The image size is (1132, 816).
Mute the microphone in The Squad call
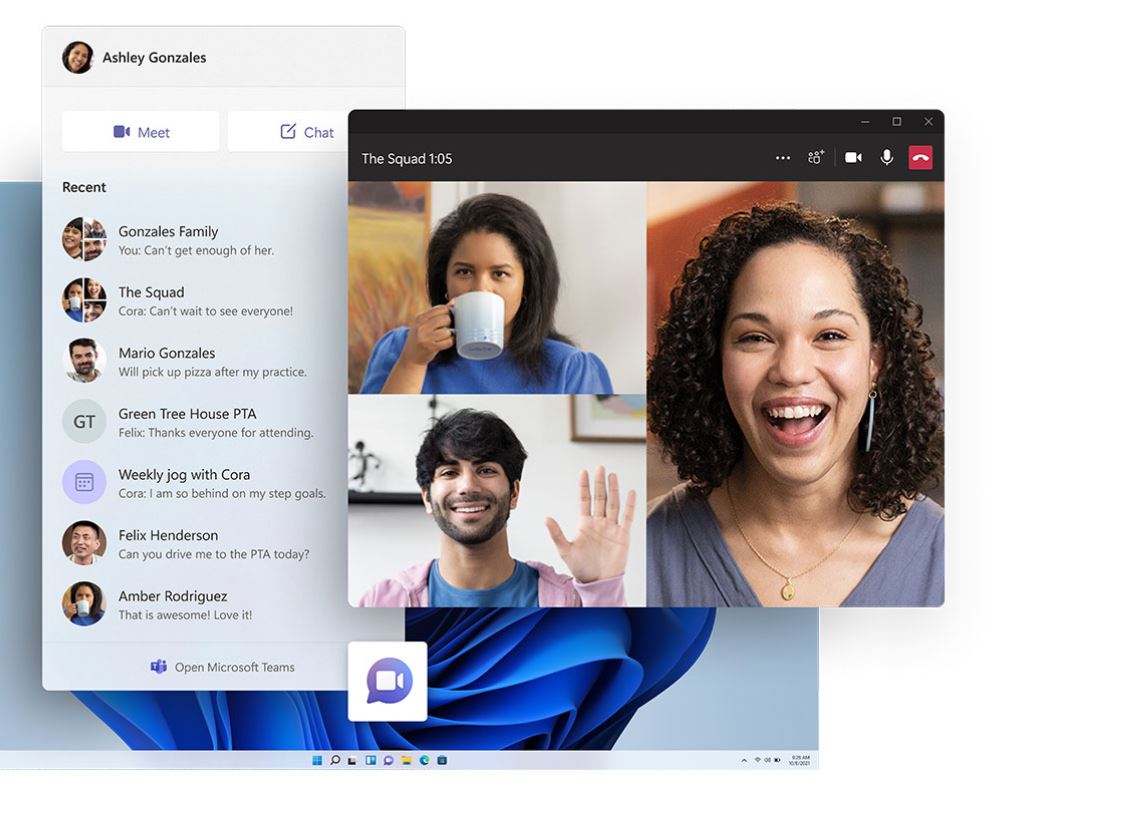coord(886,157)
